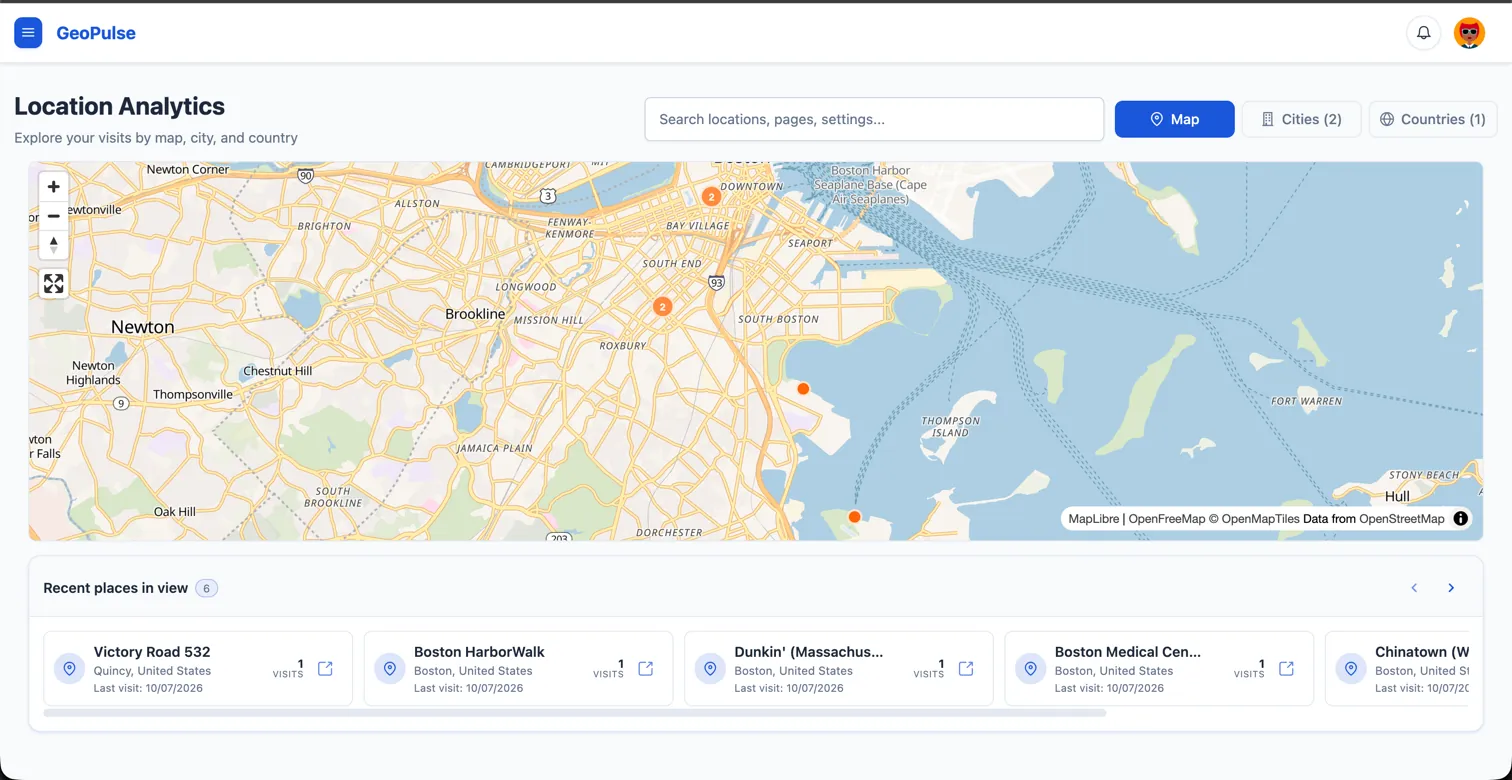Open Dunkin' (Massachus... external link icon

pyautogui.click(x=966, y=668)
